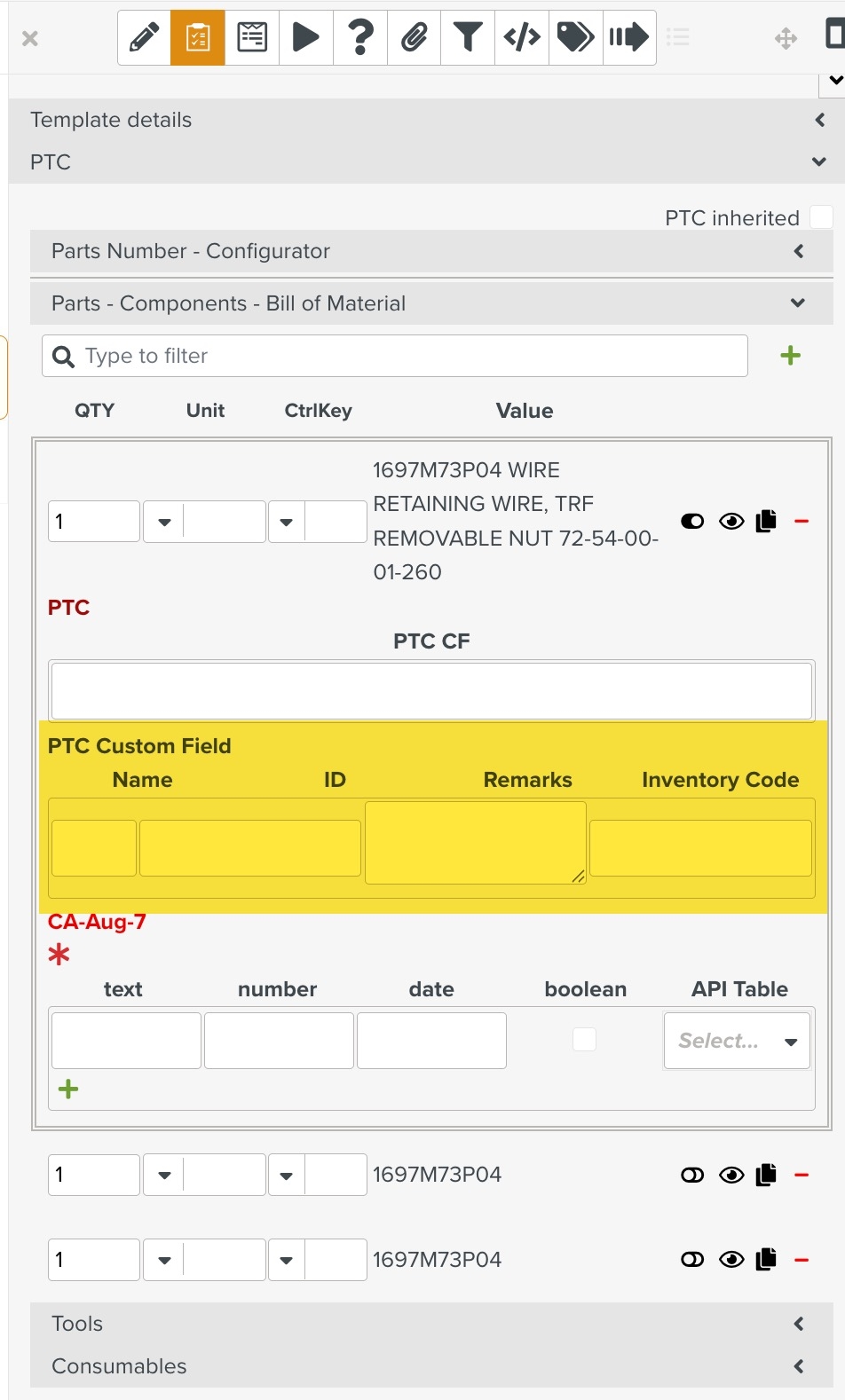Tick the boolean checkbox in CA-Aug-7
Screen dimensions: 845x1400
coord(584,1039)
